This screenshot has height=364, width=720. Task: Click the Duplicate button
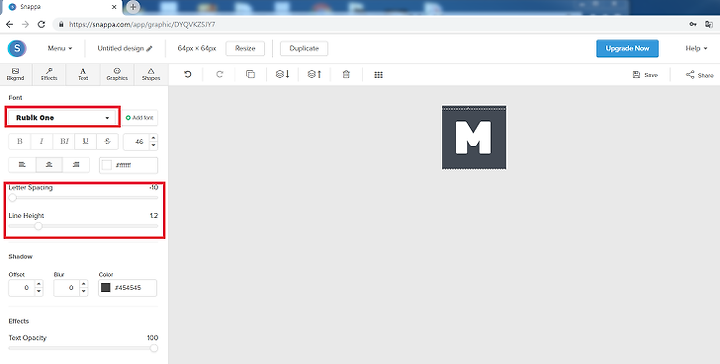pyautogui.click(x=304, y=48)
